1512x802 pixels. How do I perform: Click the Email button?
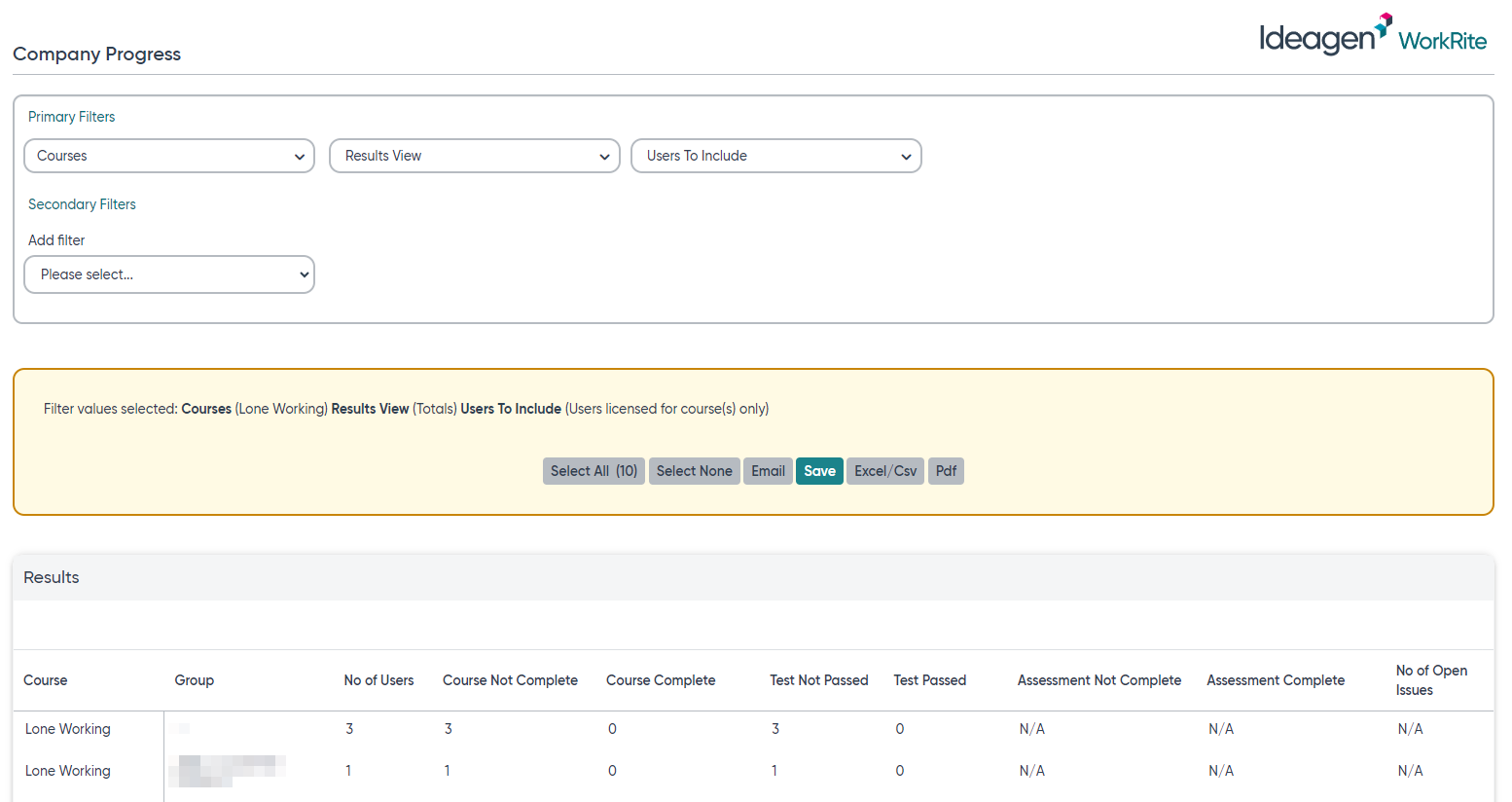(768, 471)
